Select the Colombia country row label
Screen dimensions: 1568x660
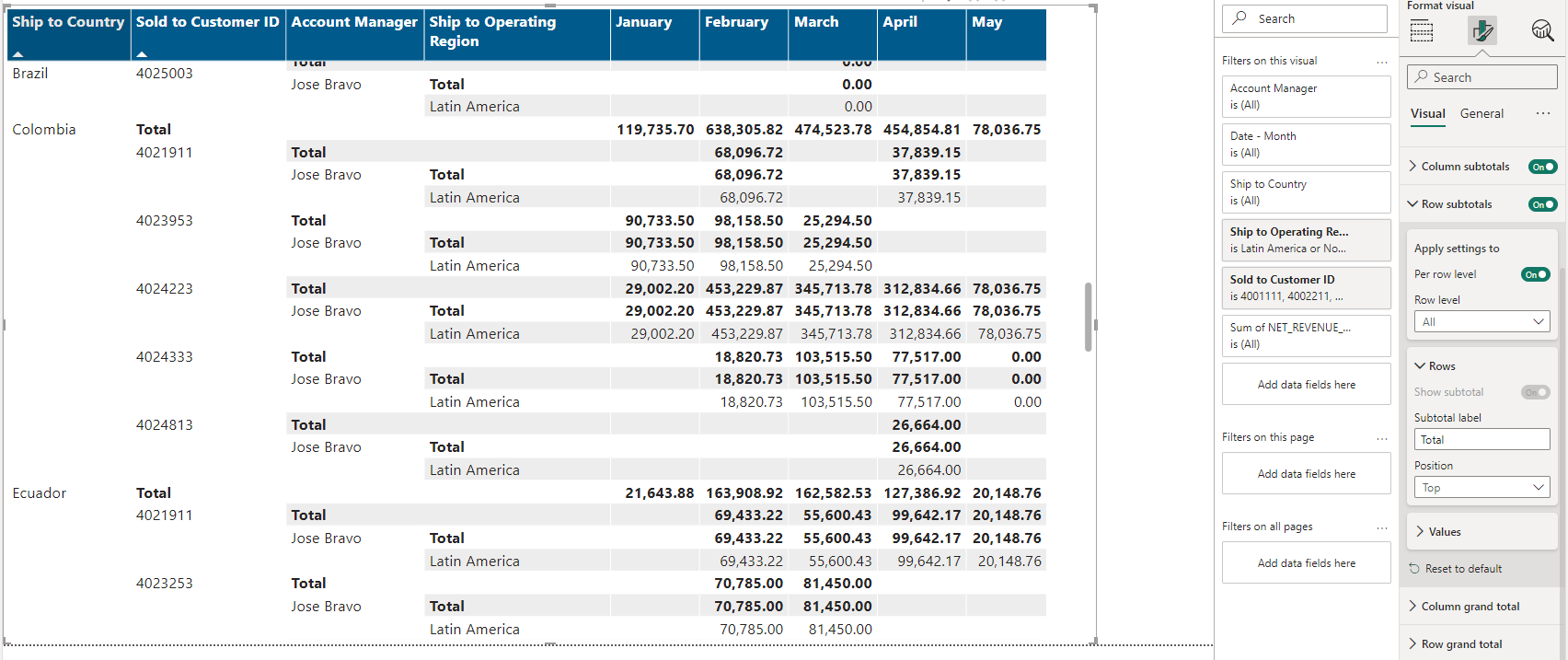point(44,130)
